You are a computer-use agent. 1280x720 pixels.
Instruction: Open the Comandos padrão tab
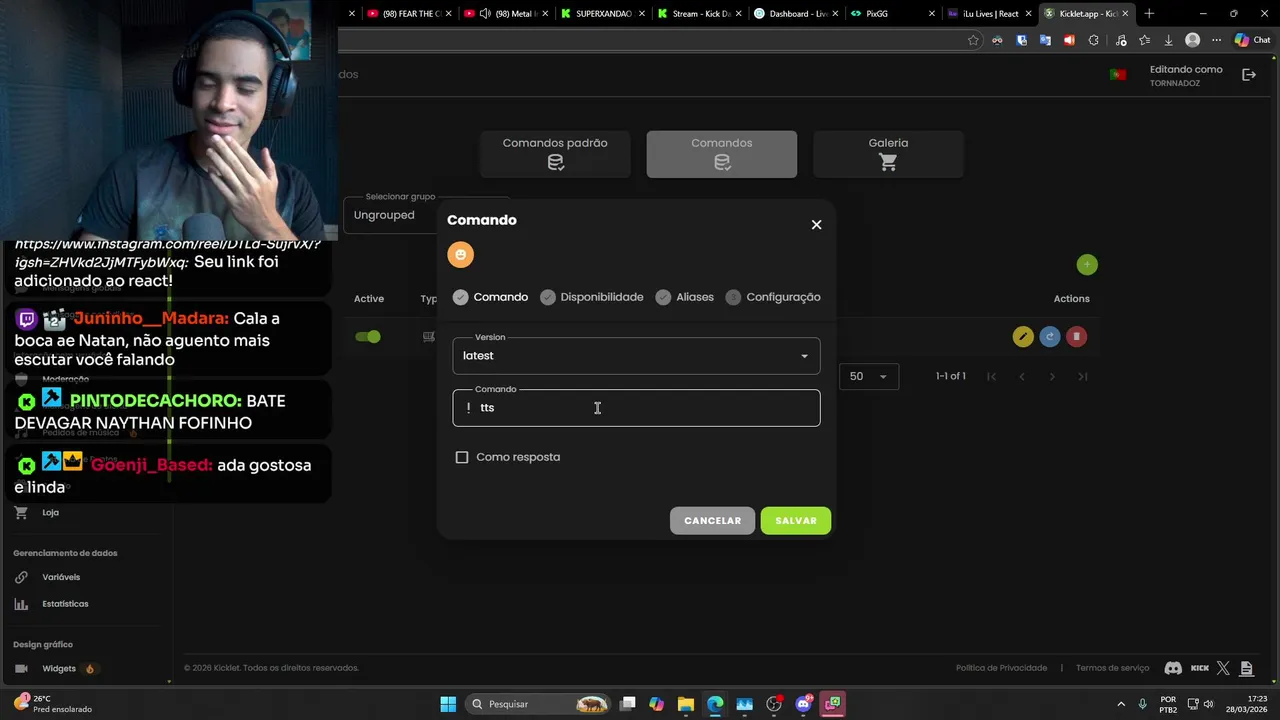[x=555, y=154]
